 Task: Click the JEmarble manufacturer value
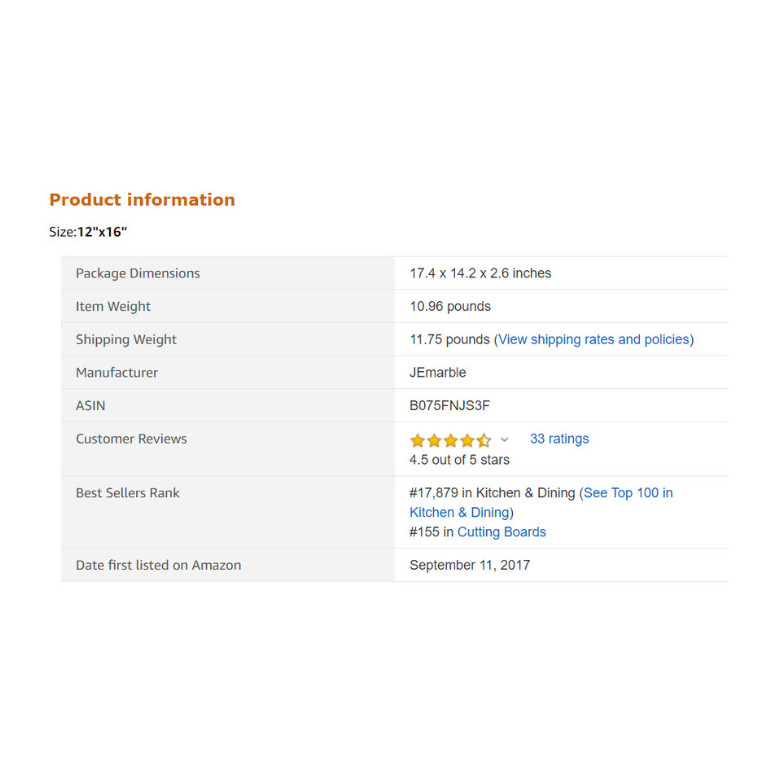438,373
